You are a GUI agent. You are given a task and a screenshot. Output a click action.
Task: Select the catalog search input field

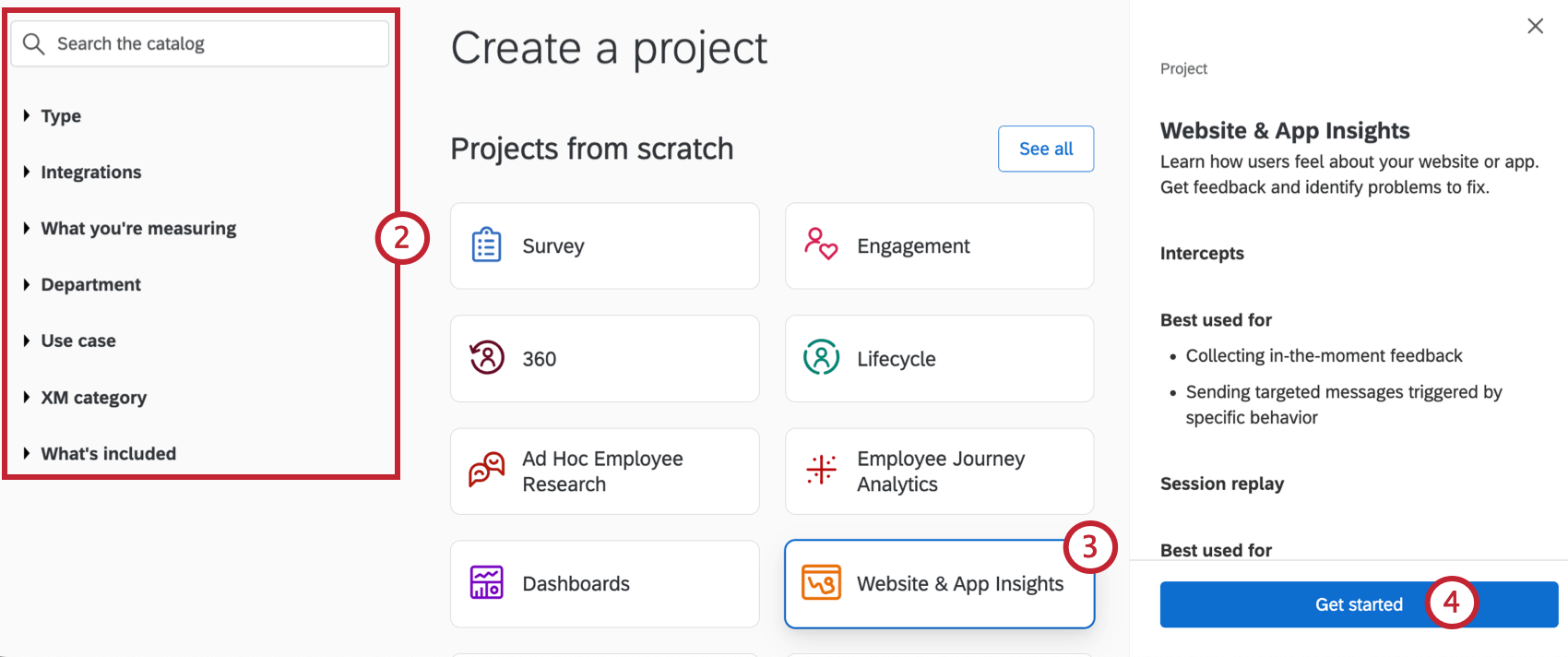199,42
